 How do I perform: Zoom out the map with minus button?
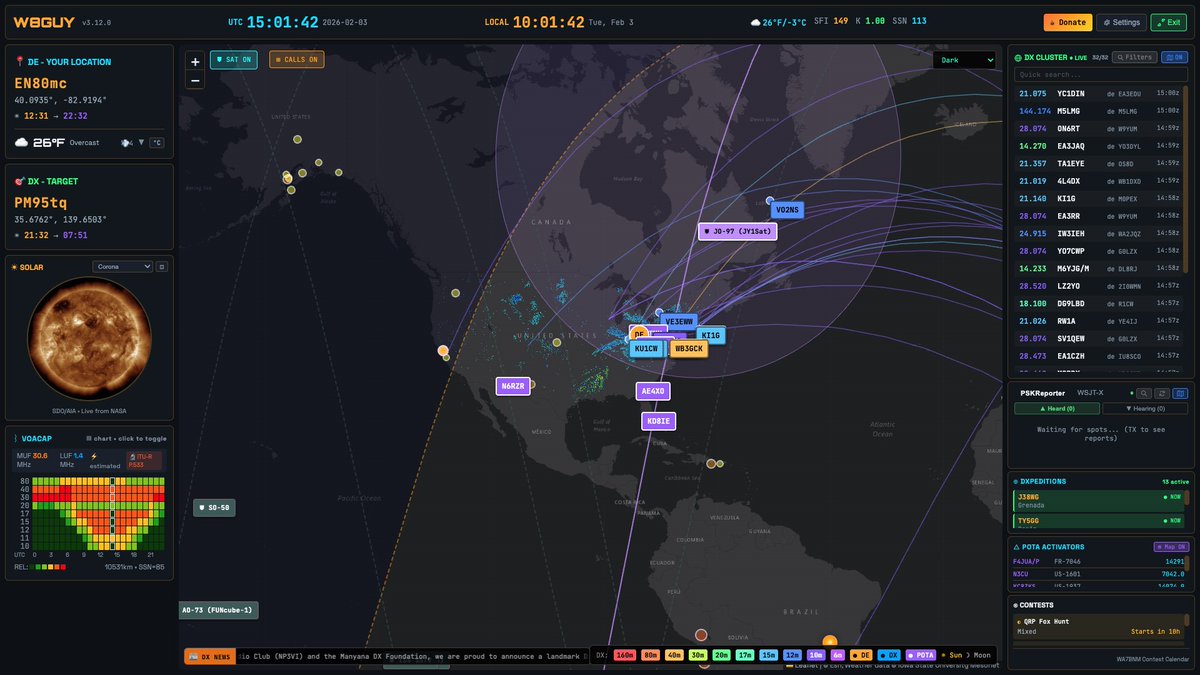pos(195,79)
